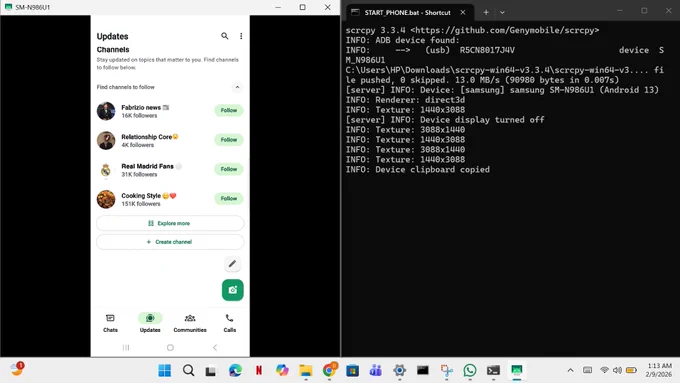The width and height of the screenshot is (680, 383).
Task: Follow the Relationship Core channel
Action: click(229, 140)
